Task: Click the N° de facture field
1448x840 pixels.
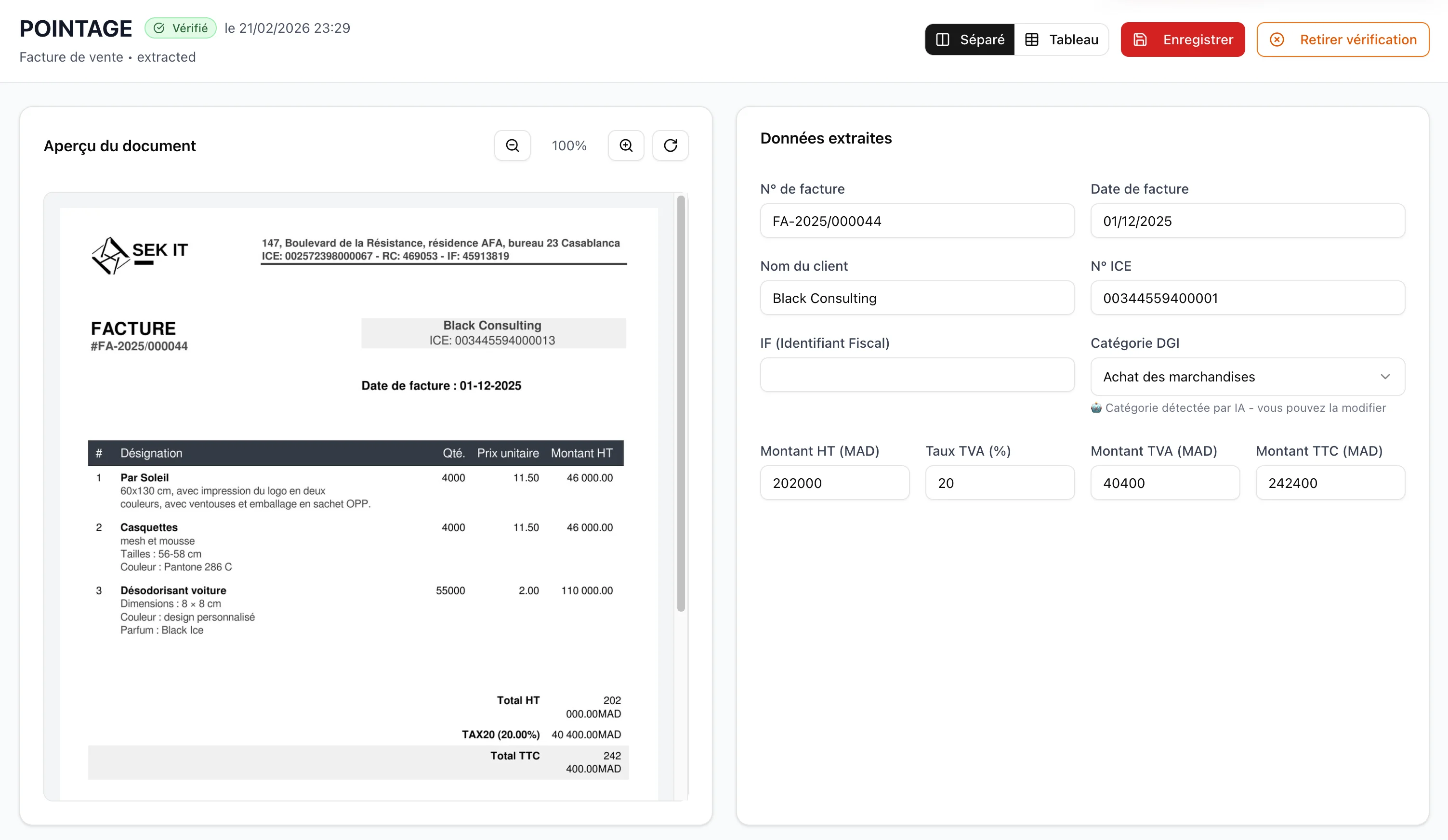Action: (x=917, y=221)
